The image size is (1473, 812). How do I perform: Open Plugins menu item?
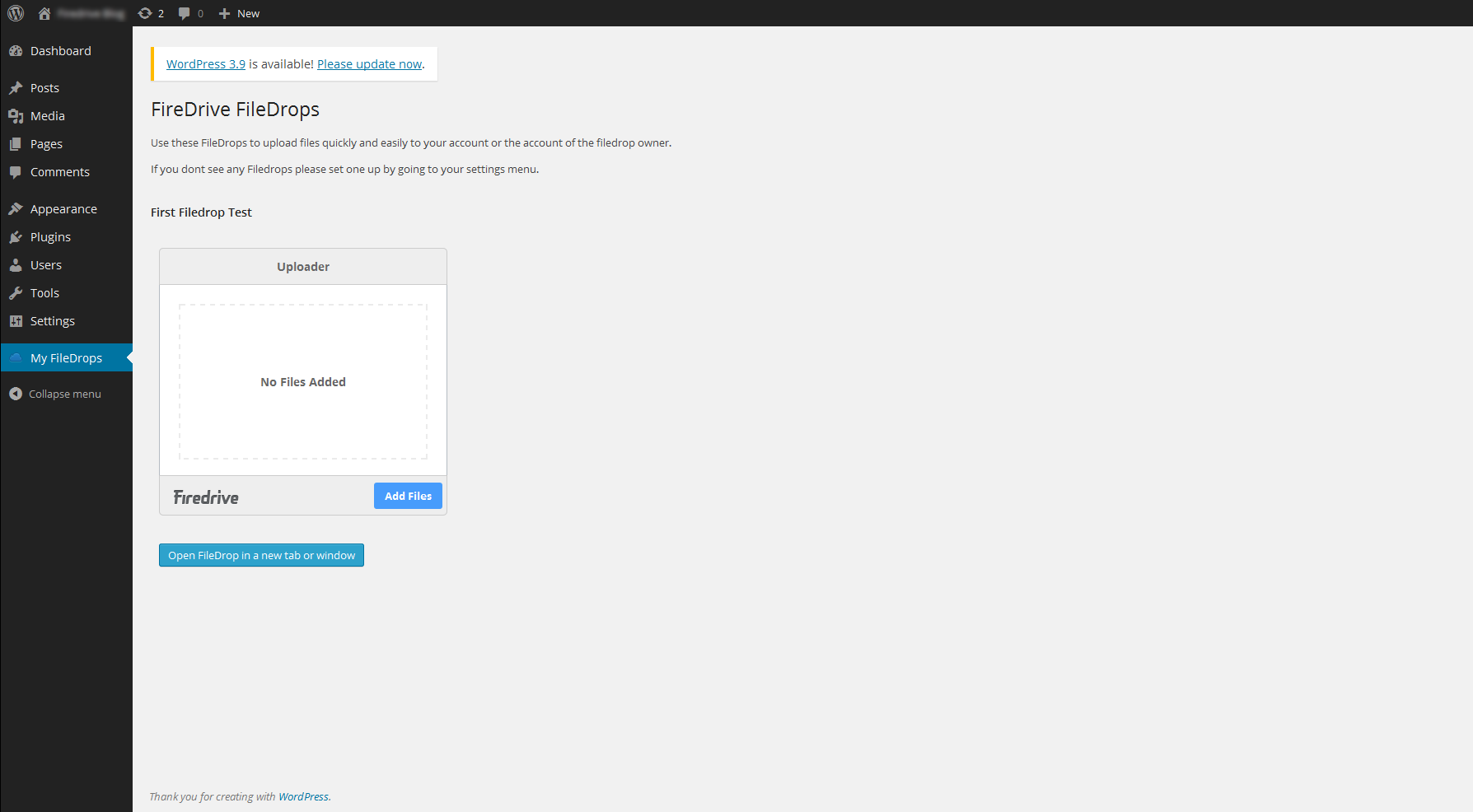[66, 237]
